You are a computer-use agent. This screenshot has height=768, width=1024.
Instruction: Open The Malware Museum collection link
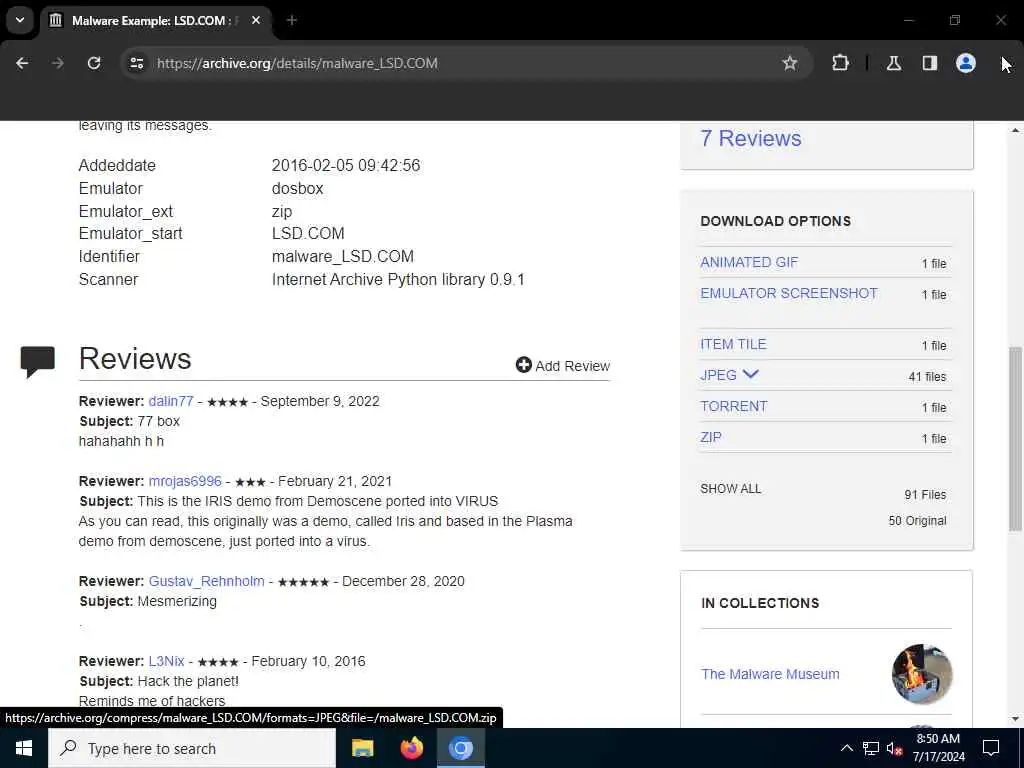770,674
